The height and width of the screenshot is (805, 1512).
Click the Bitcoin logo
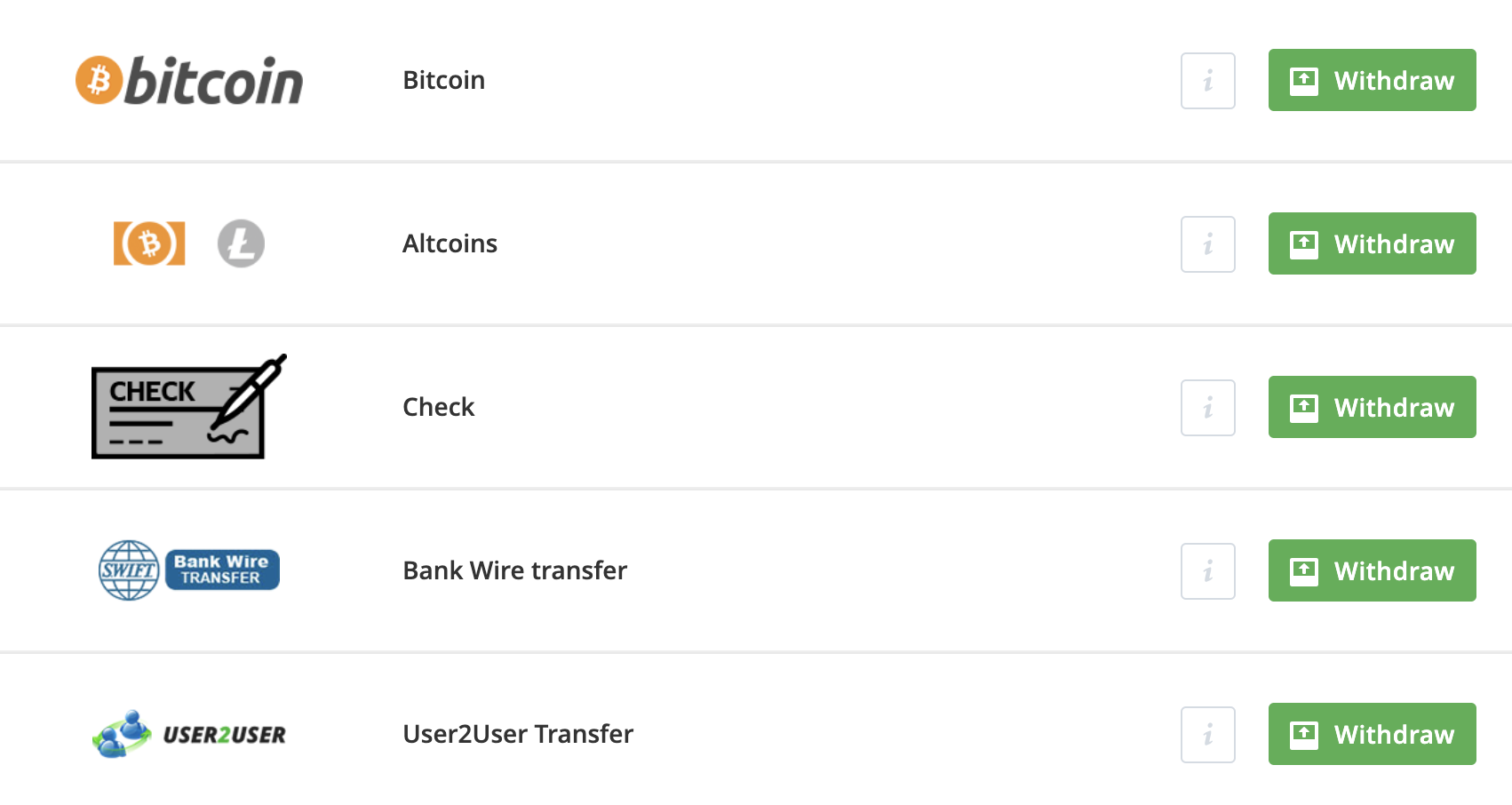pyautogui.click(x=189, y=81)
